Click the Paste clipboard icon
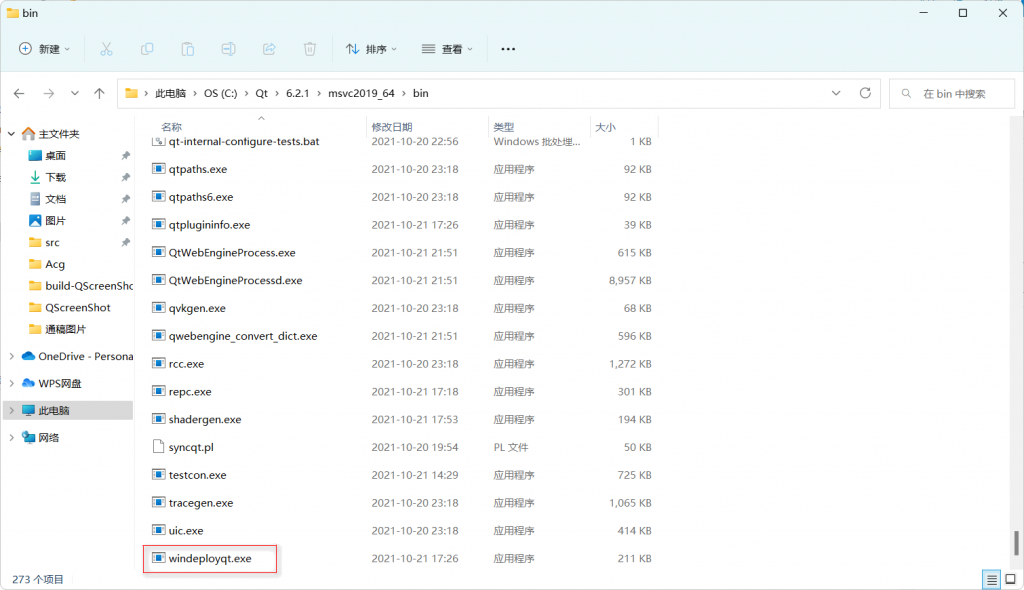 187,49
